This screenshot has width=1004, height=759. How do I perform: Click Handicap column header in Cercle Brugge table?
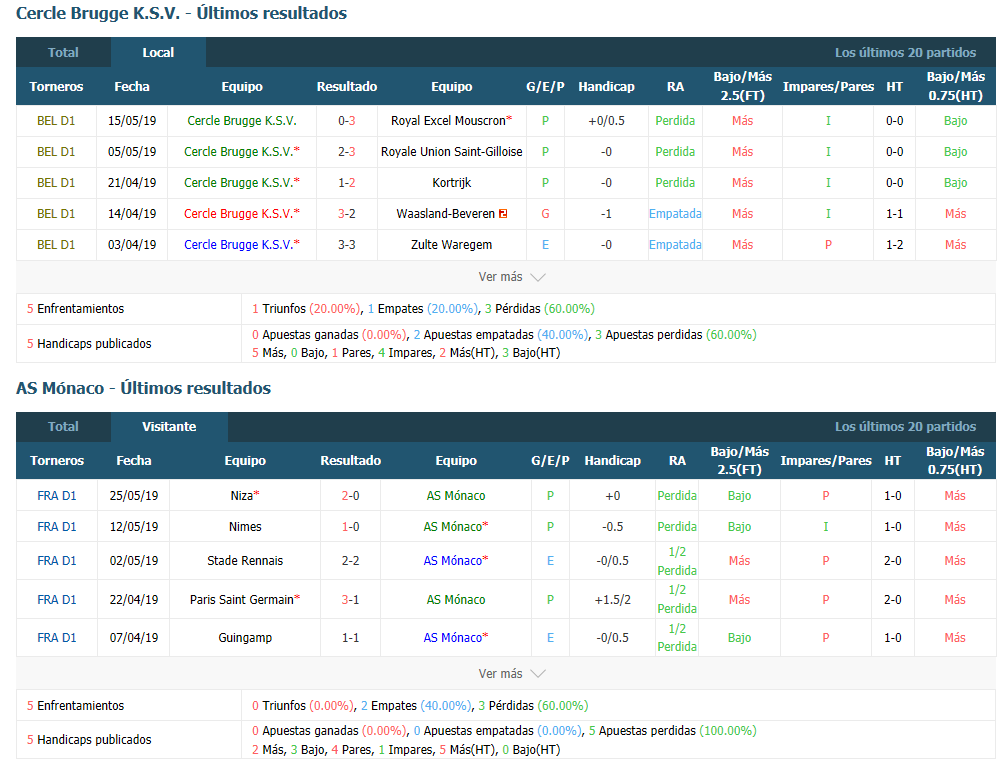(x=606, y=86)
